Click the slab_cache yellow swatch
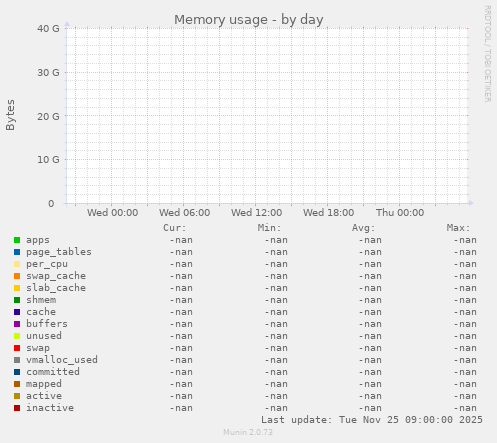This screenshot has width=497, height=443. click(17, 288)
